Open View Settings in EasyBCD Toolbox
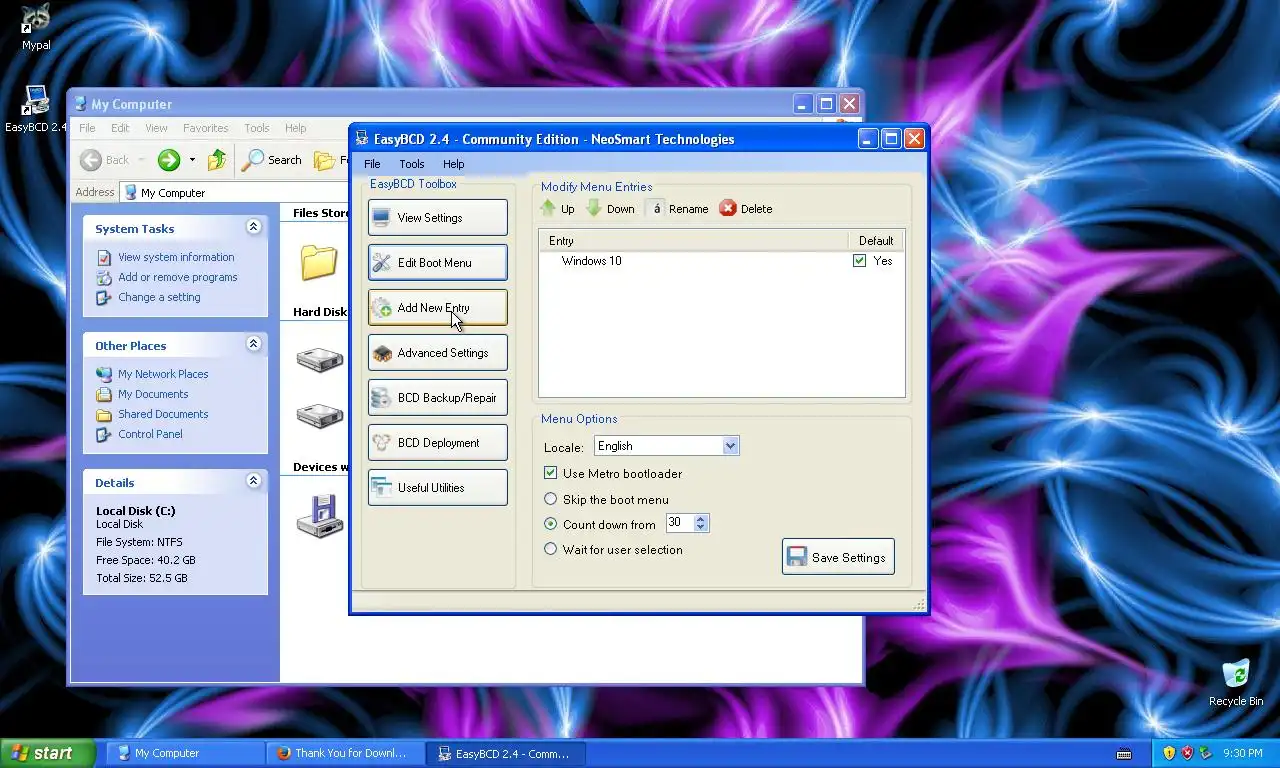 [437, 218]
